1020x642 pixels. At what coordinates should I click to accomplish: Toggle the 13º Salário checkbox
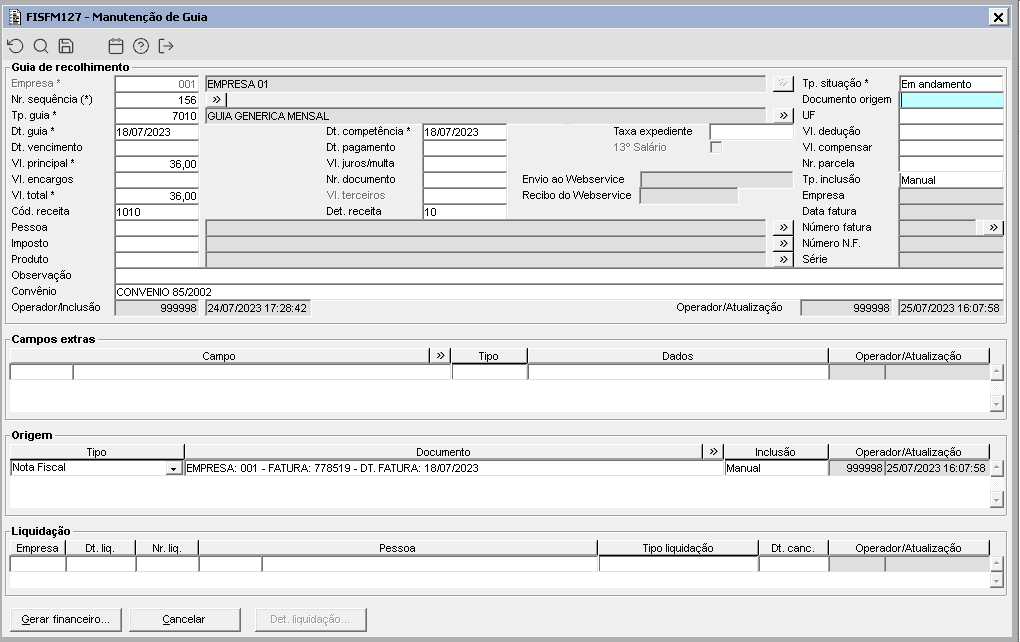click(x=716, y=148)
